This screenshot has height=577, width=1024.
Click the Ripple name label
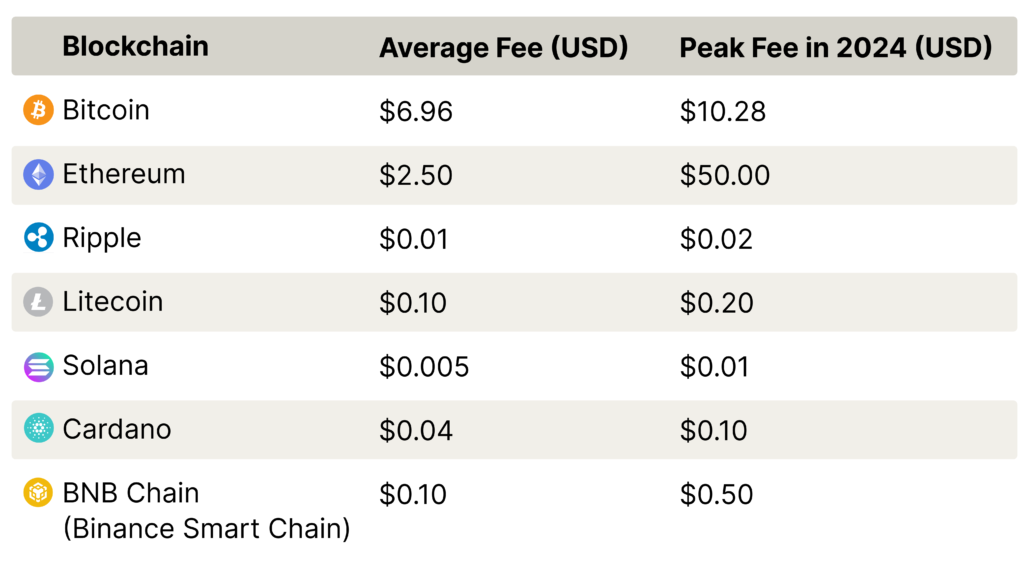pos(102,238)
